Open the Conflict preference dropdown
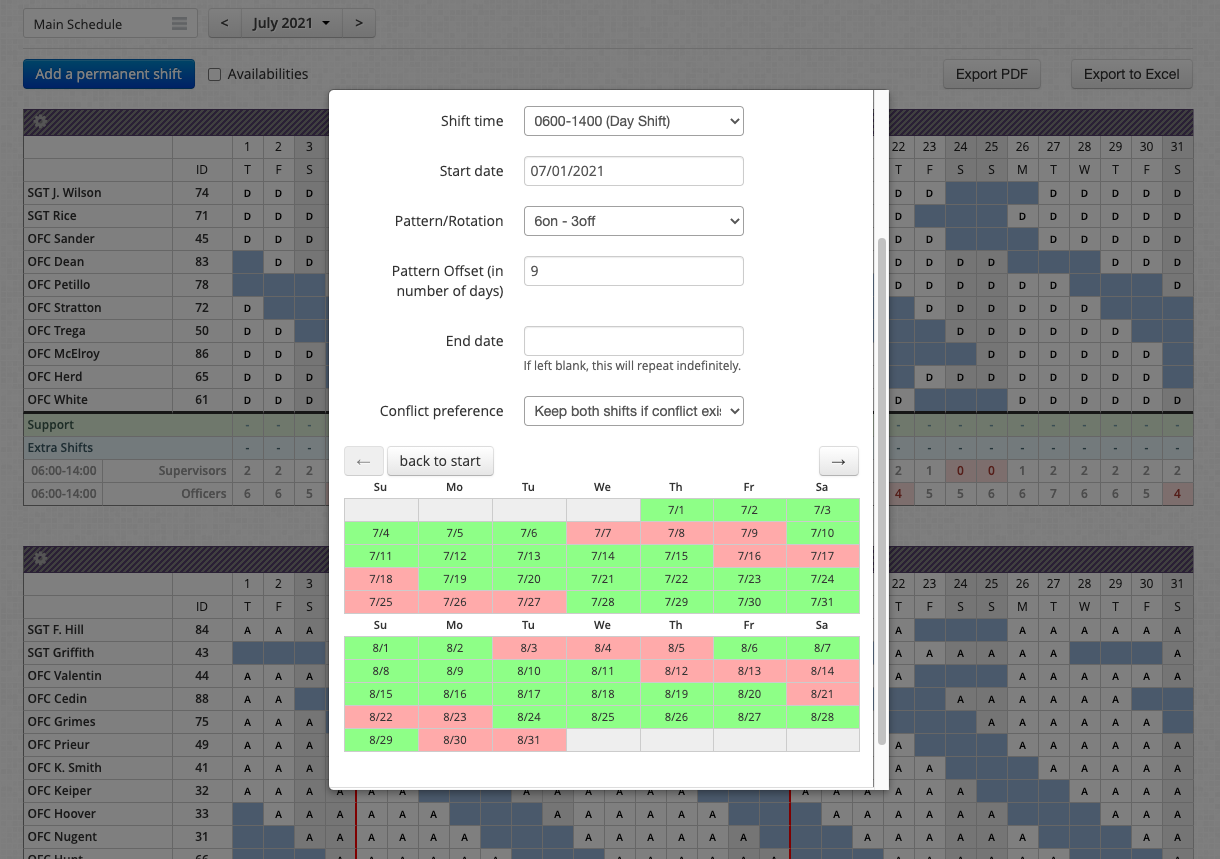The image size is (1220, 859). (x=633, y=411)
